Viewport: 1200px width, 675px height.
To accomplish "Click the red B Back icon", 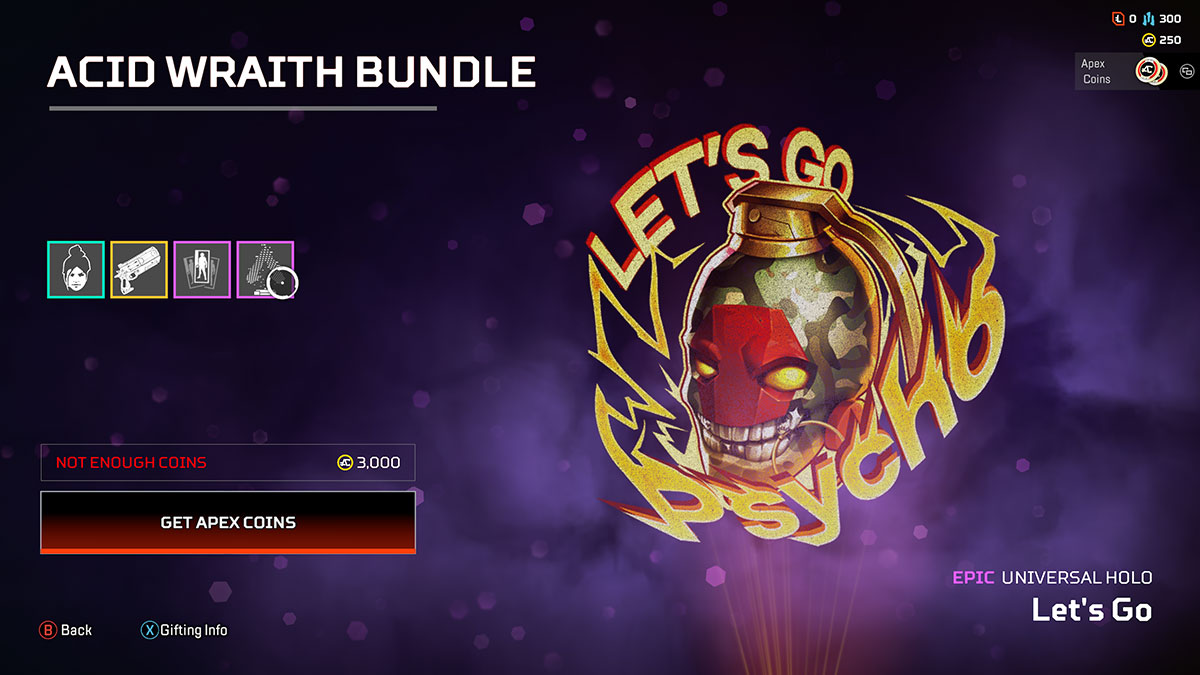I will point(47,630).
